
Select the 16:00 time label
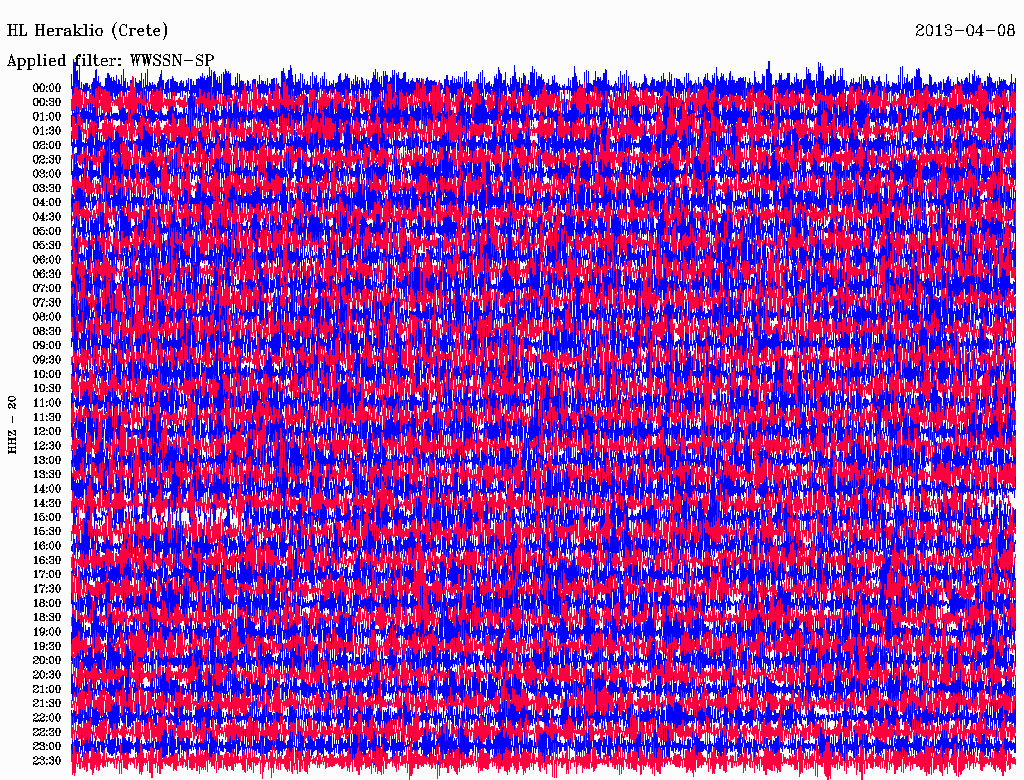(x=46, y=545)
